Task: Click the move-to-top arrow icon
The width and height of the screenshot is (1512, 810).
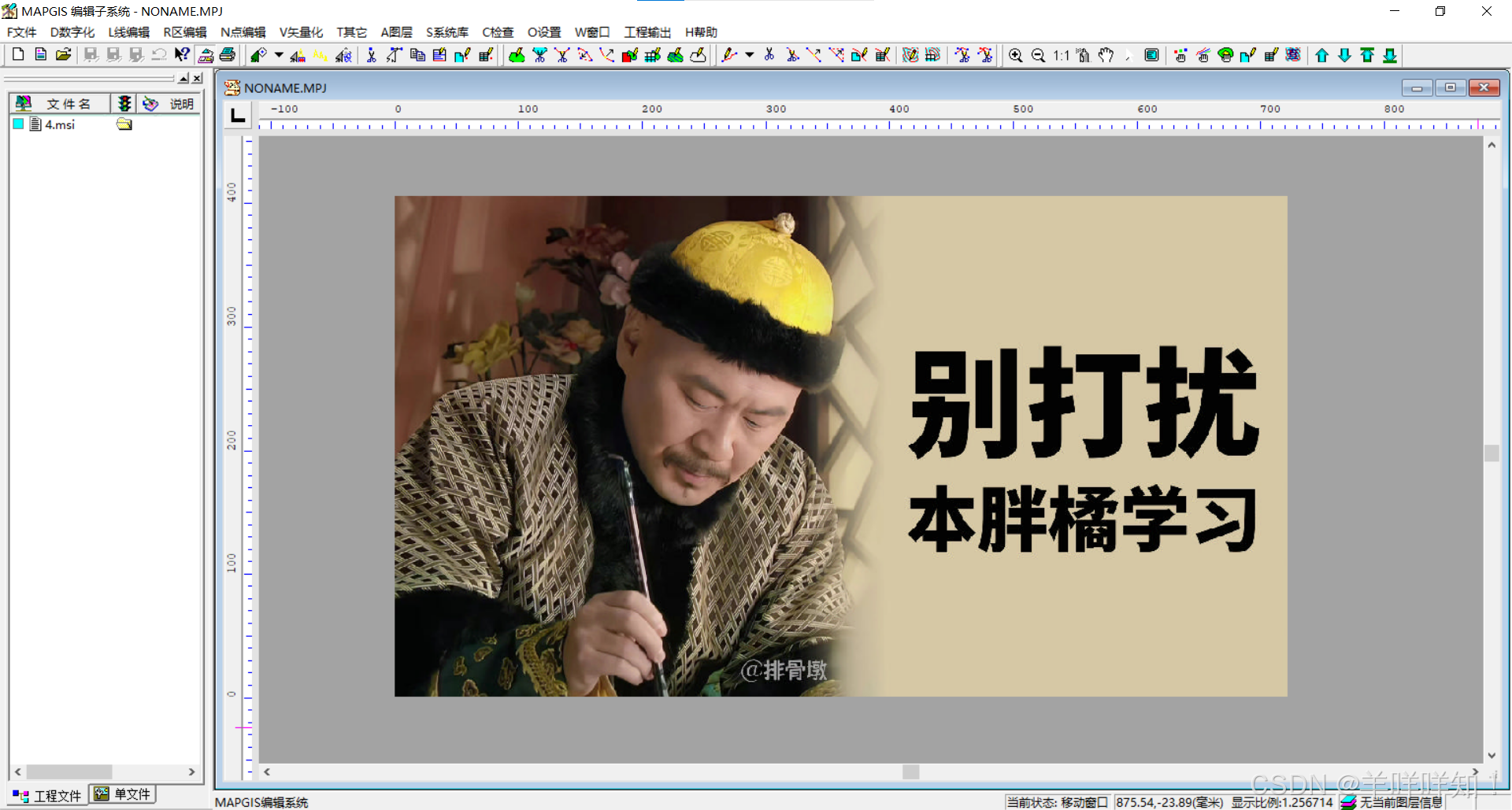Action: click(x=1368, y=54)
